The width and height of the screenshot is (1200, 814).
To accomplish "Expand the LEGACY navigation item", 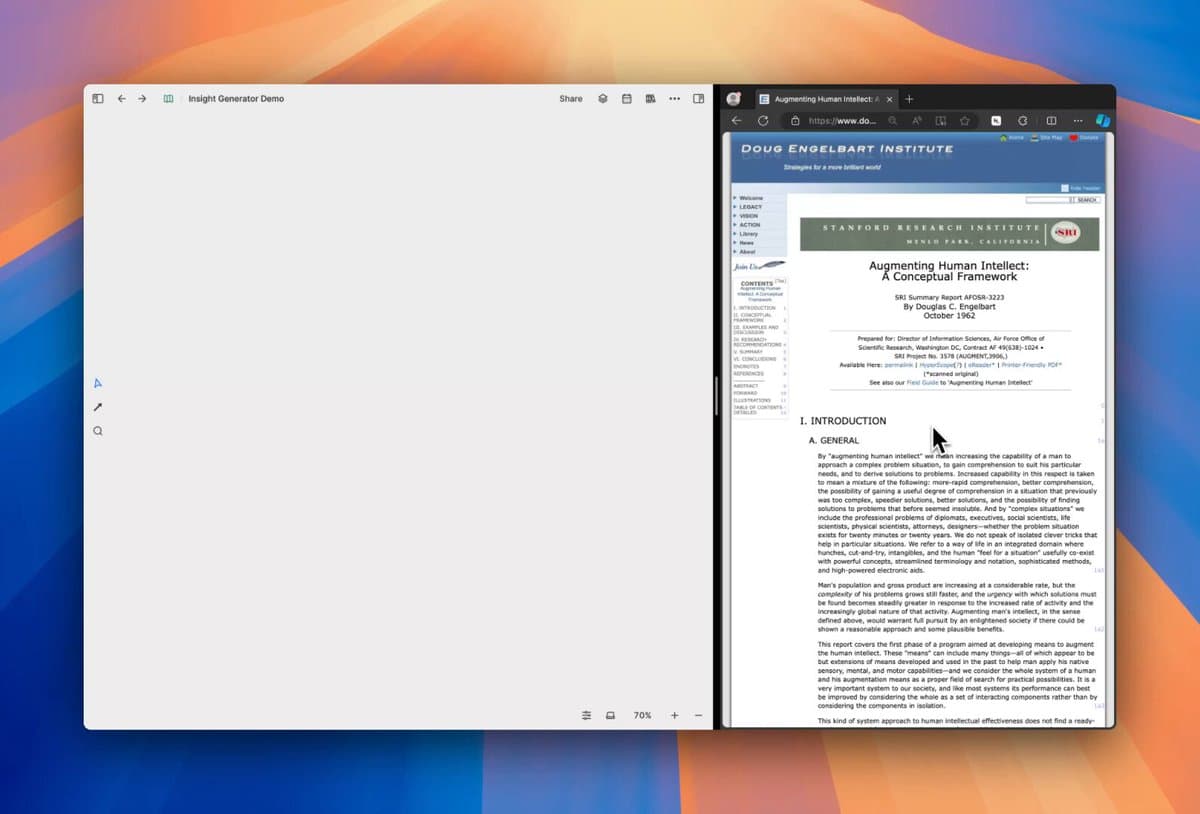I will coord(750,207).
